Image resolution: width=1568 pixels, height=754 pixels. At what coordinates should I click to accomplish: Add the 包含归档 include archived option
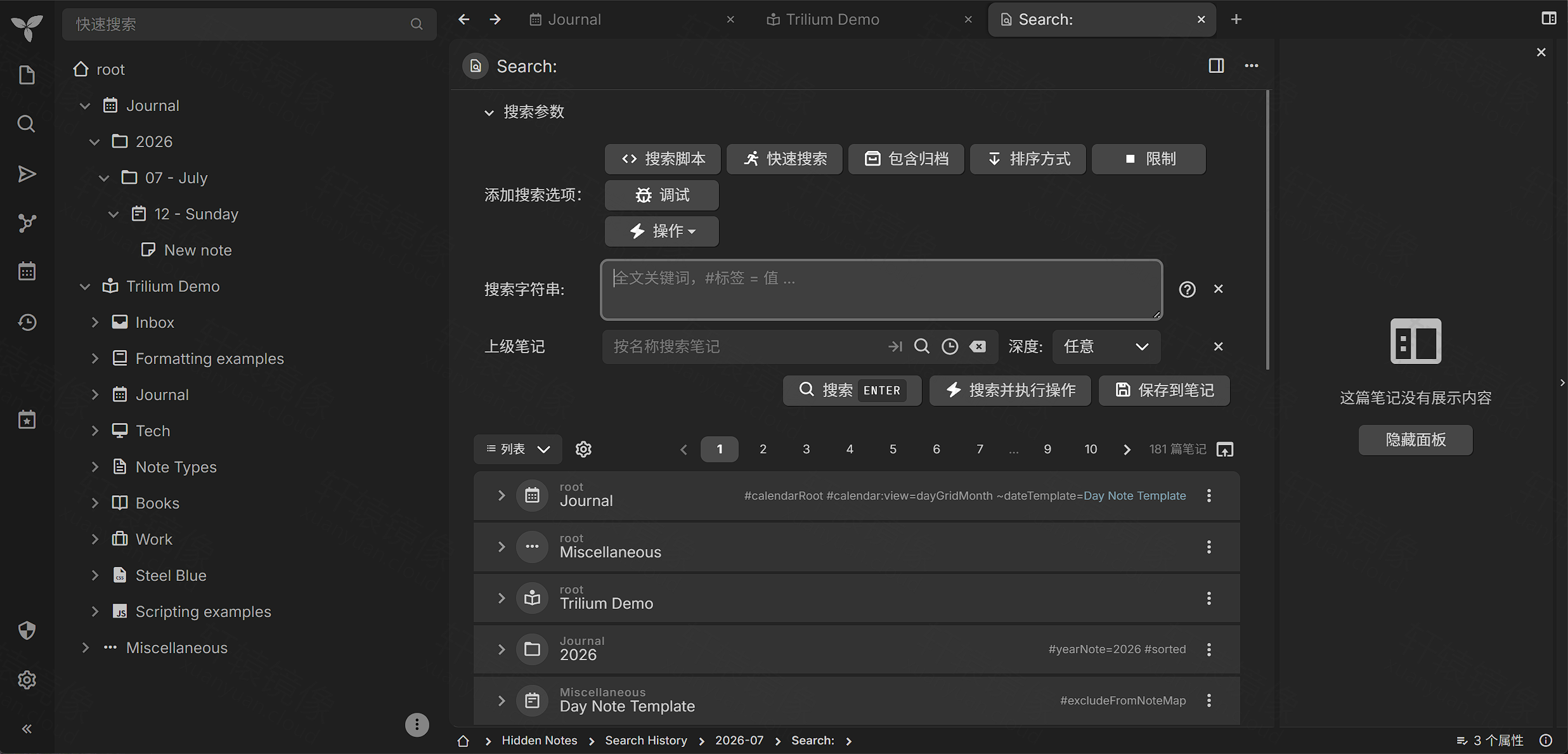click(906, 159)
